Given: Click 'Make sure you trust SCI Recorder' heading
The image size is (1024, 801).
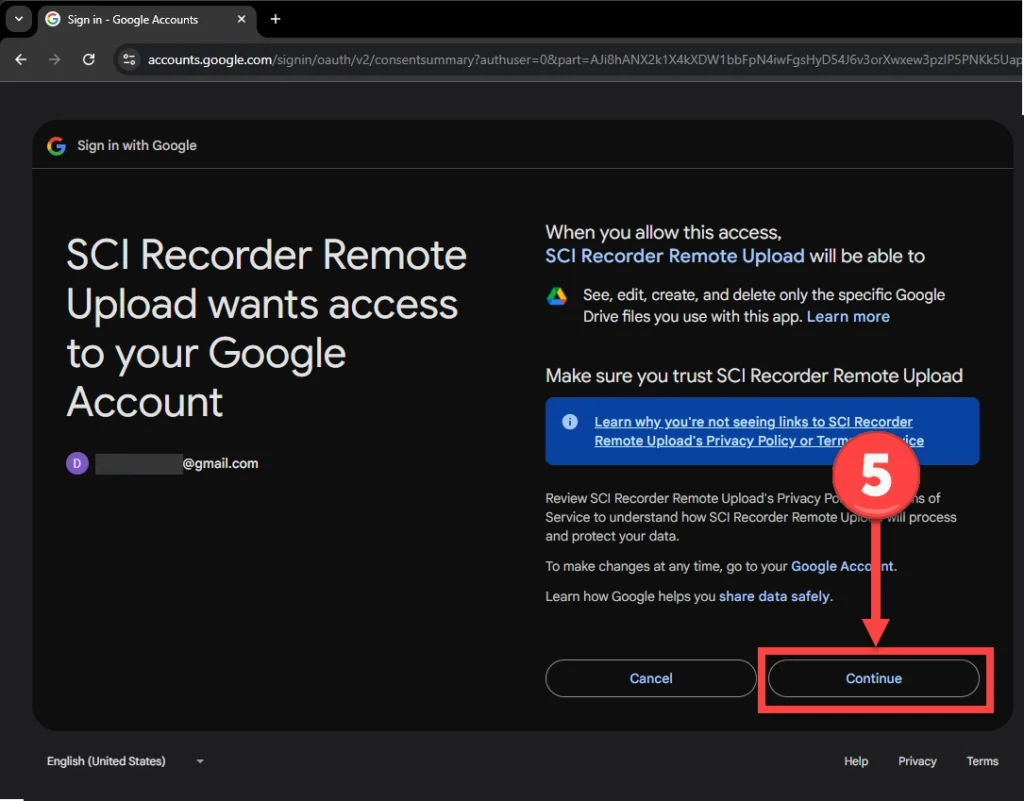Looking at the screenshot, I should point(754,376).
